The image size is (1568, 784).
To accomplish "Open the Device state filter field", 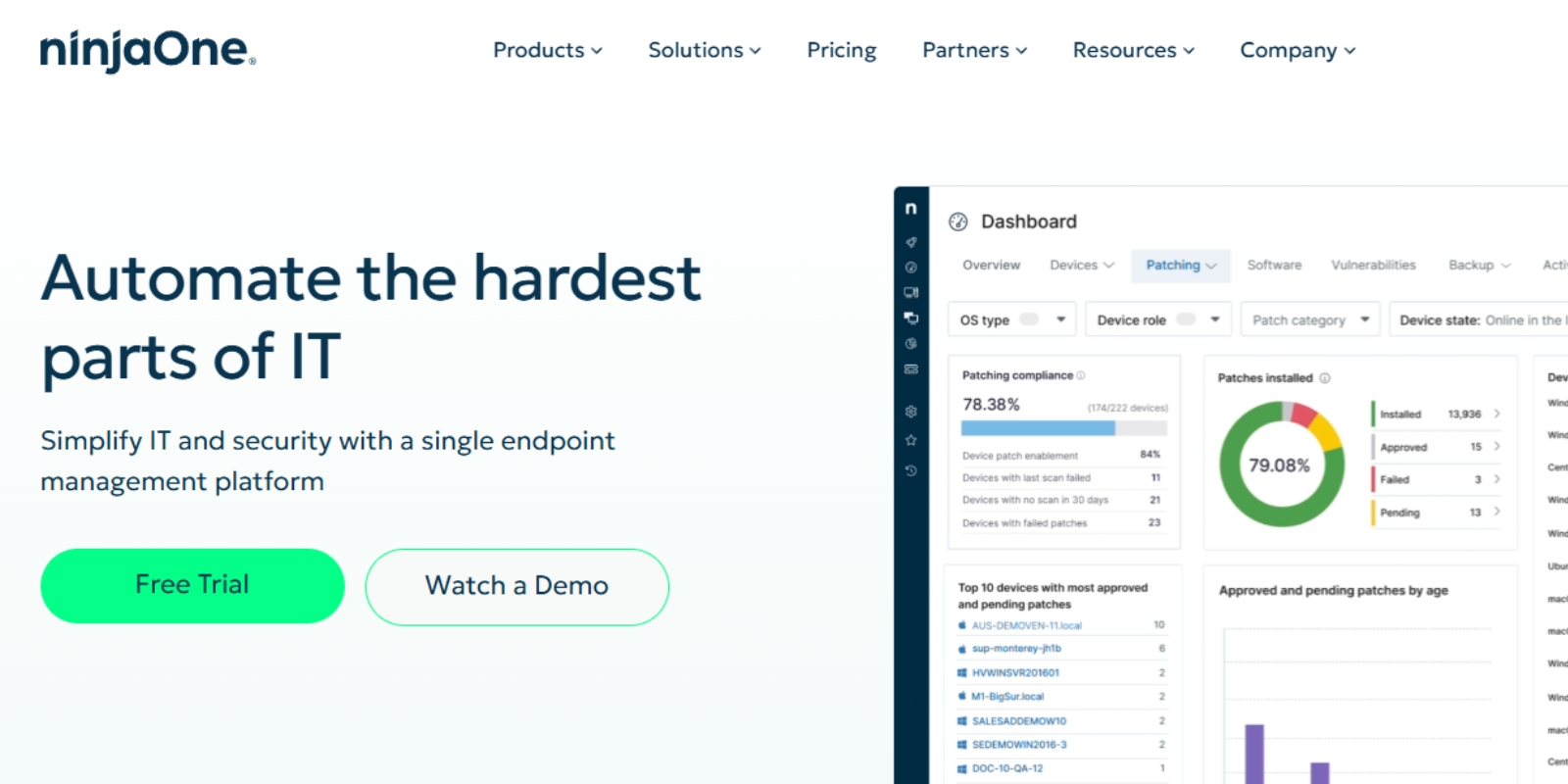I will click(x=1479, y=319).
